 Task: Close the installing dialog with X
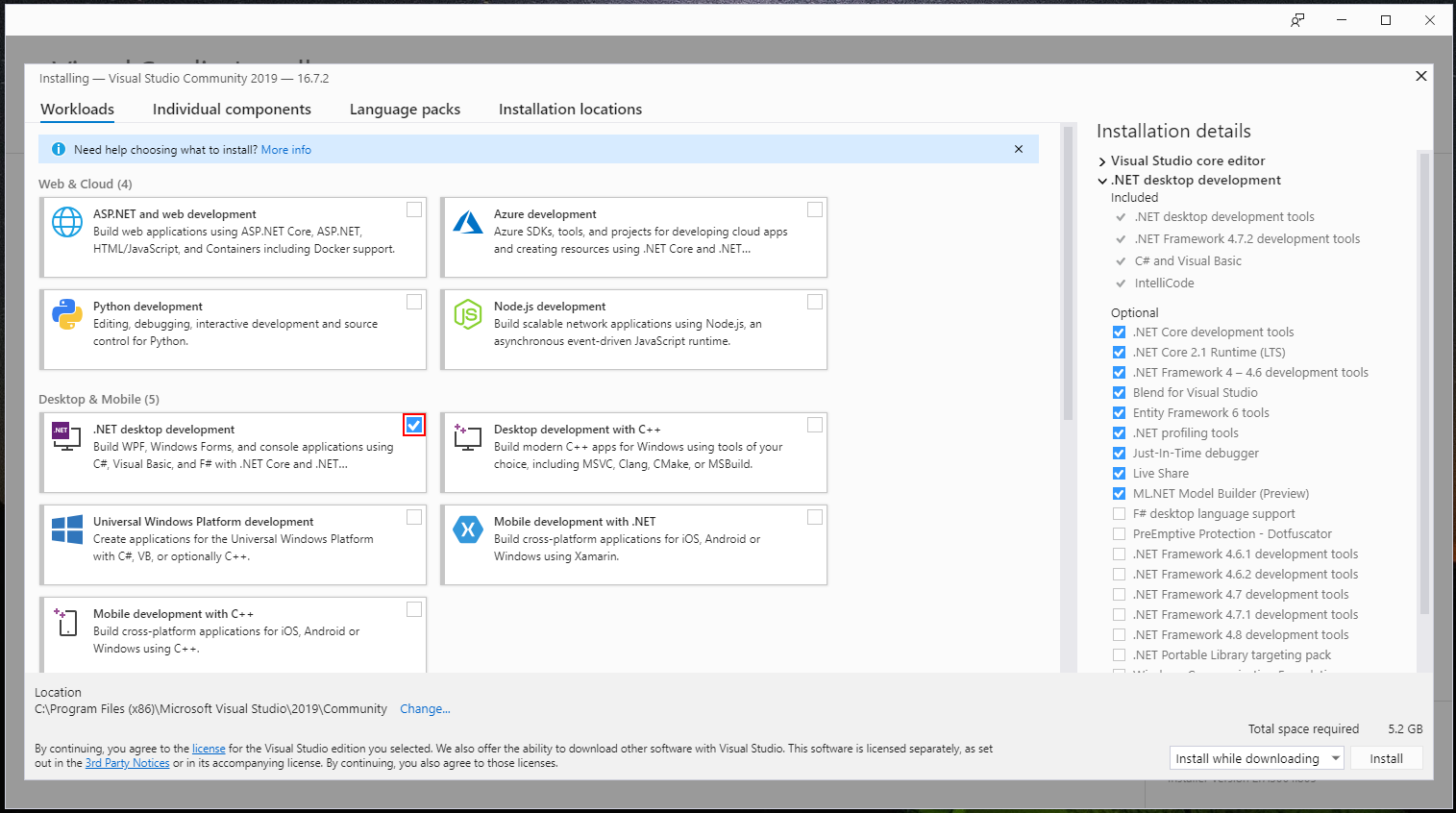(x=1421, y=76)
